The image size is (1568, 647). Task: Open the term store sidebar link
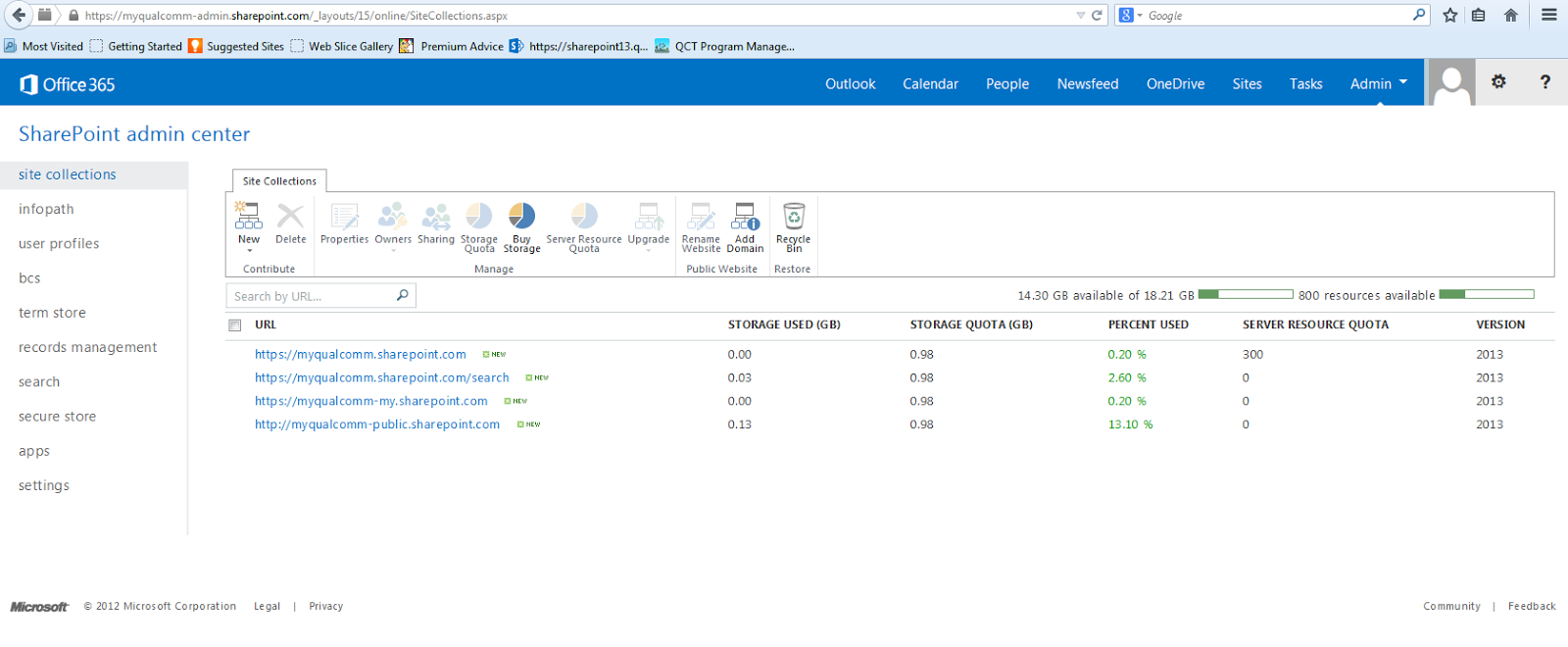click(x=52, y=313)
